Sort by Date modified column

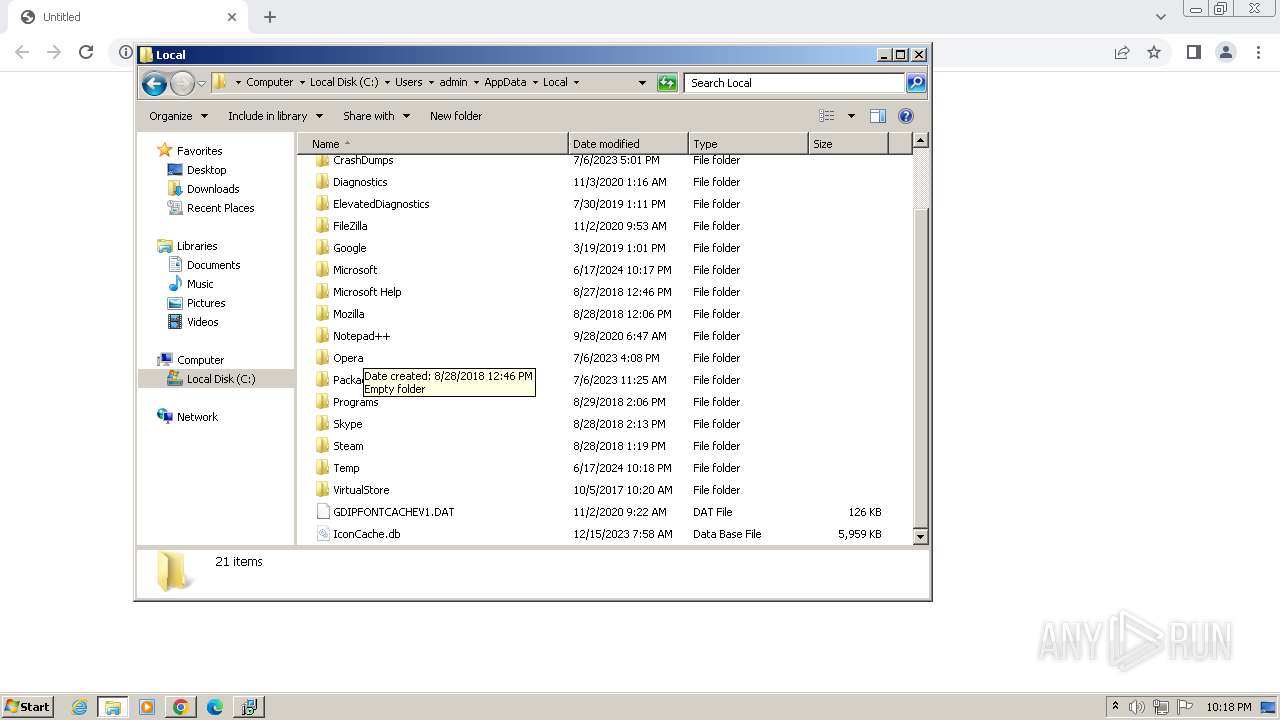click(x=628, y=144)
